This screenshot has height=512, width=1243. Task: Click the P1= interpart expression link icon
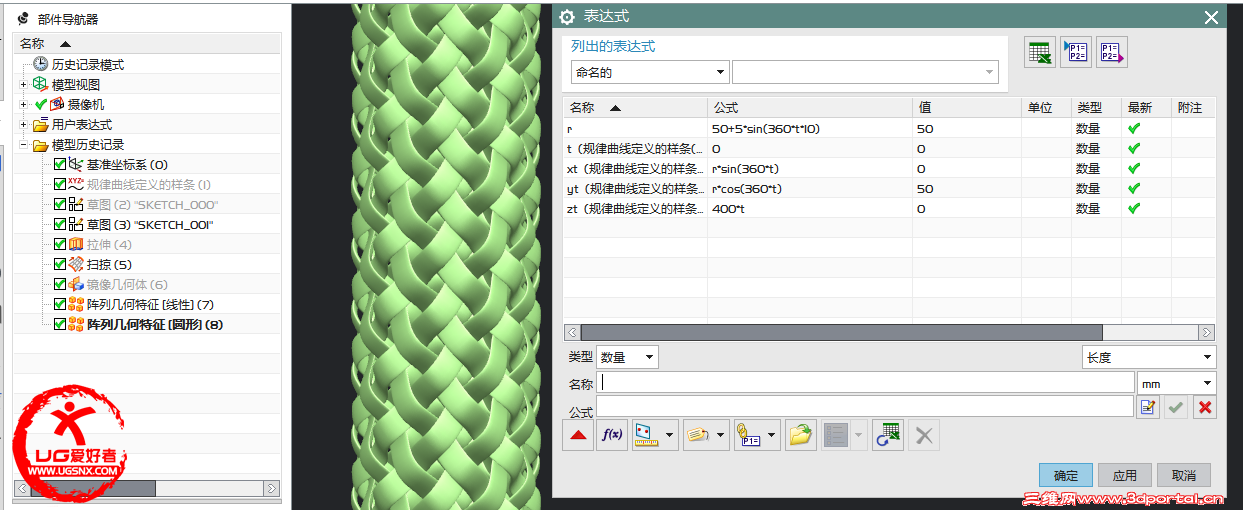[749, 435]
